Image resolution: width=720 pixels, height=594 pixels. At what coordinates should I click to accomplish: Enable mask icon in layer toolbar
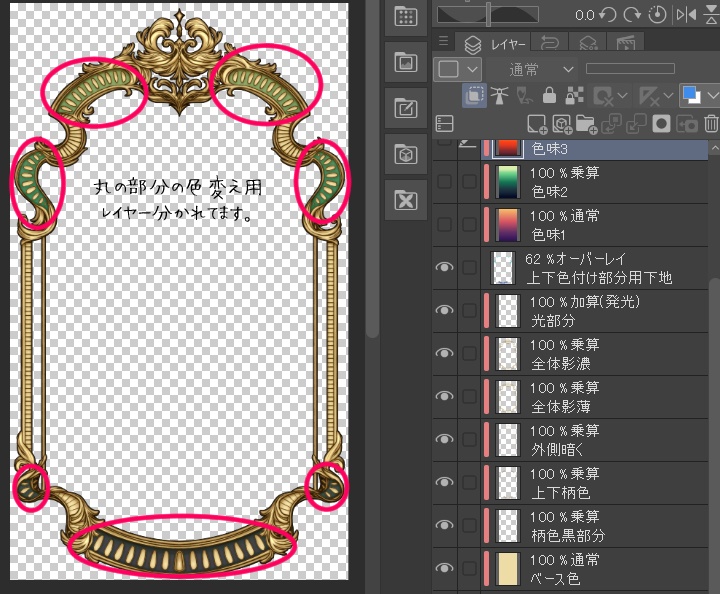point(603,96)
